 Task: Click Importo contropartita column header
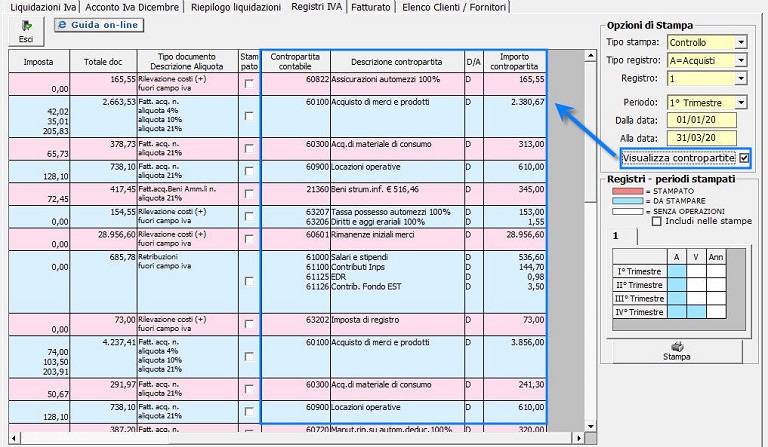click(514, 62)
